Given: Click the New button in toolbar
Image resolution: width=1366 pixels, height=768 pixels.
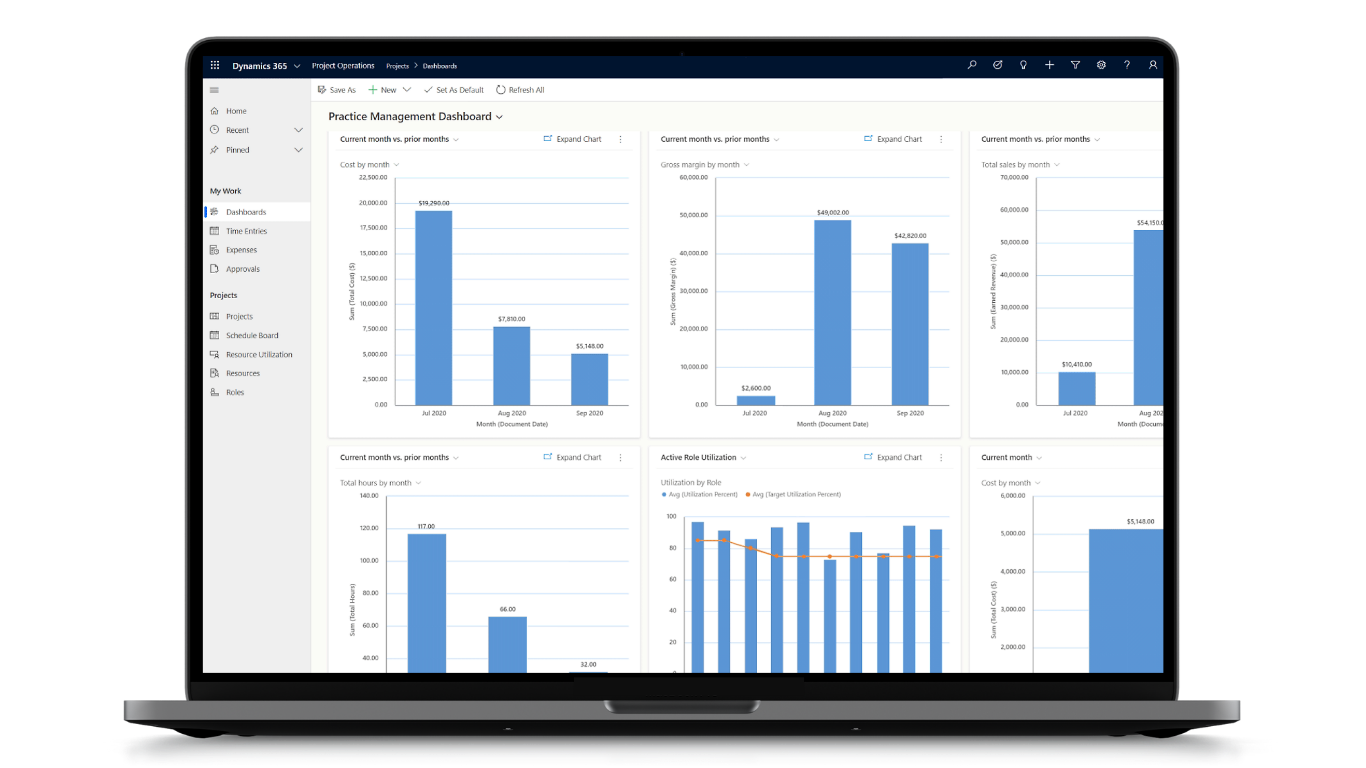Looking at the screenshot, I should (x=382, y=90).
